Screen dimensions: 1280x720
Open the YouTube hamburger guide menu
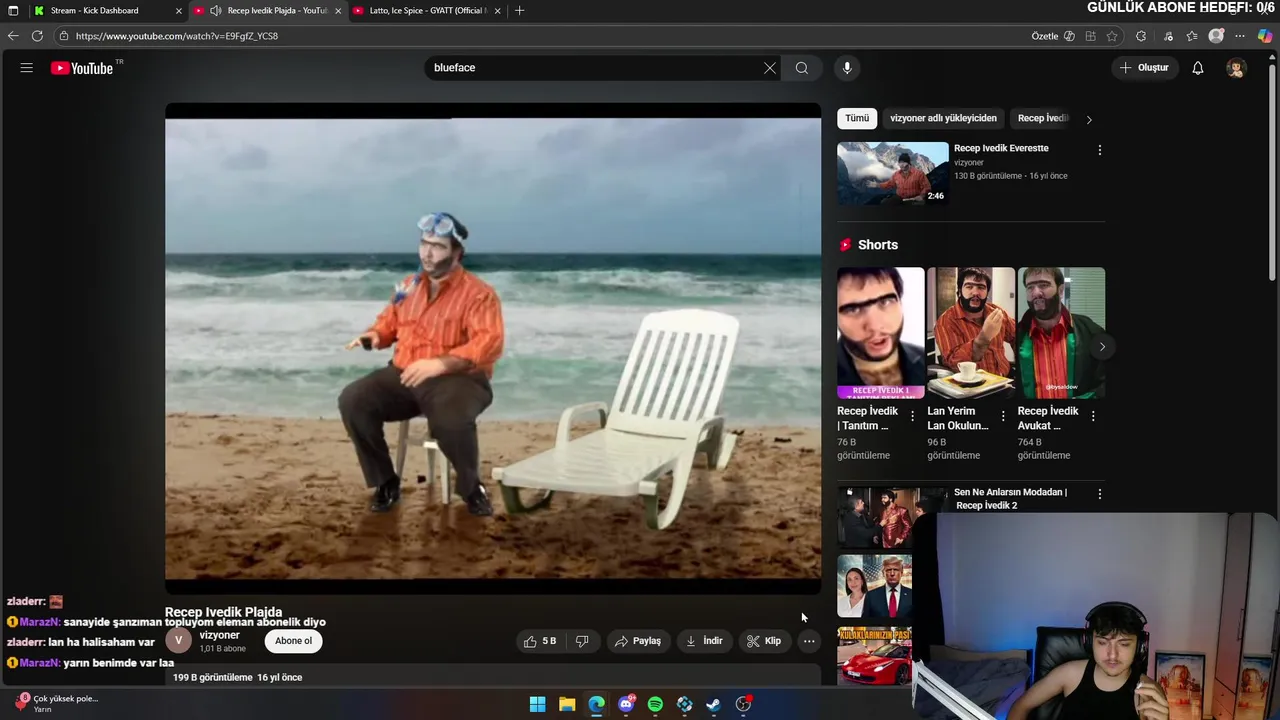[27, 68]
